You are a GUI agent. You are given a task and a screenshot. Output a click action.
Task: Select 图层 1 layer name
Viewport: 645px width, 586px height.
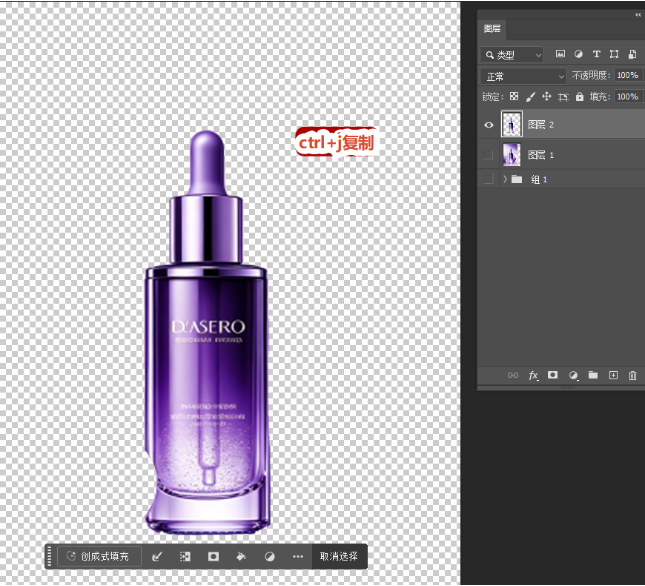click(541, 155)
